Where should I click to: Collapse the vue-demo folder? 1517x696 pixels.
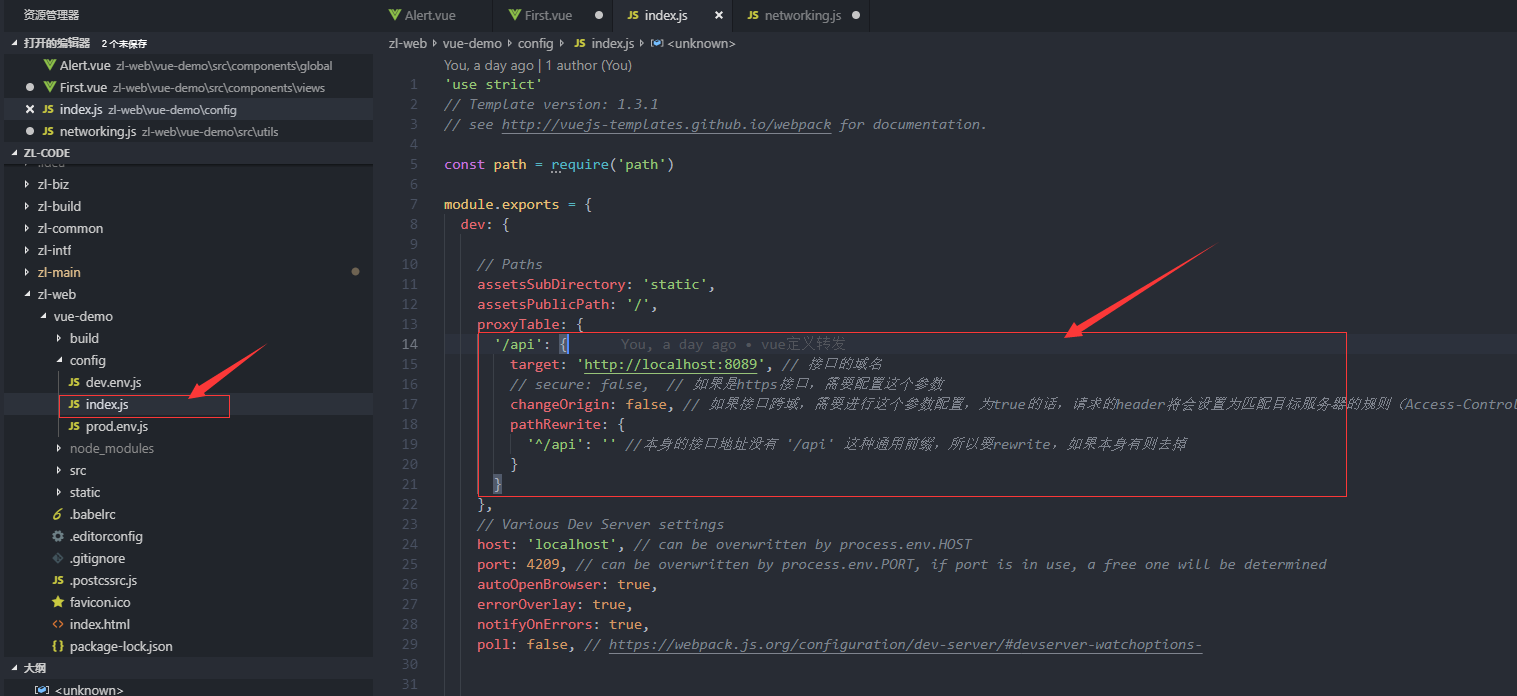click(x=83, y=316)
